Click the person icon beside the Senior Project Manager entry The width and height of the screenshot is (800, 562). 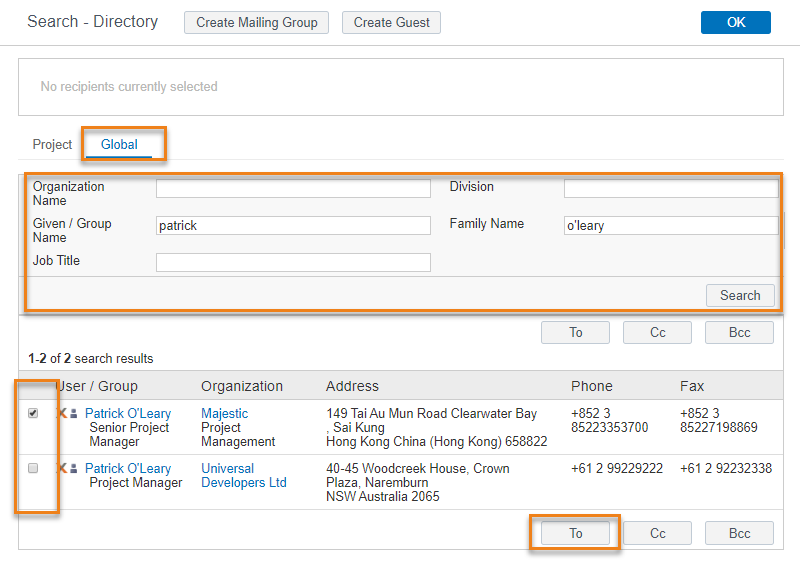tap(74, 414)
